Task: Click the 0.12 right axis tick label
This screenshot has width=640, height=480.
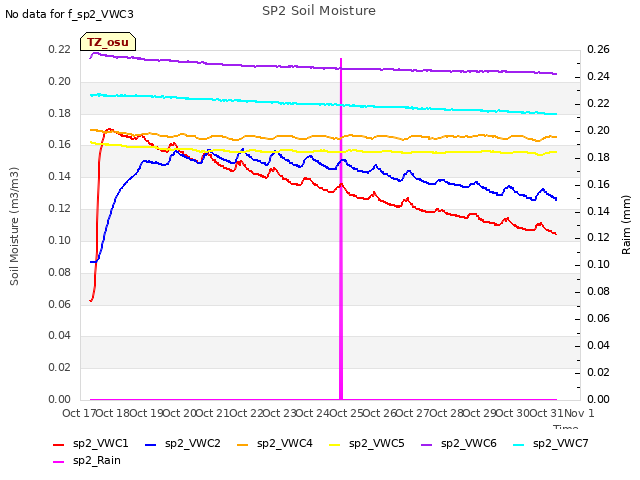Action: click(598, 237)
